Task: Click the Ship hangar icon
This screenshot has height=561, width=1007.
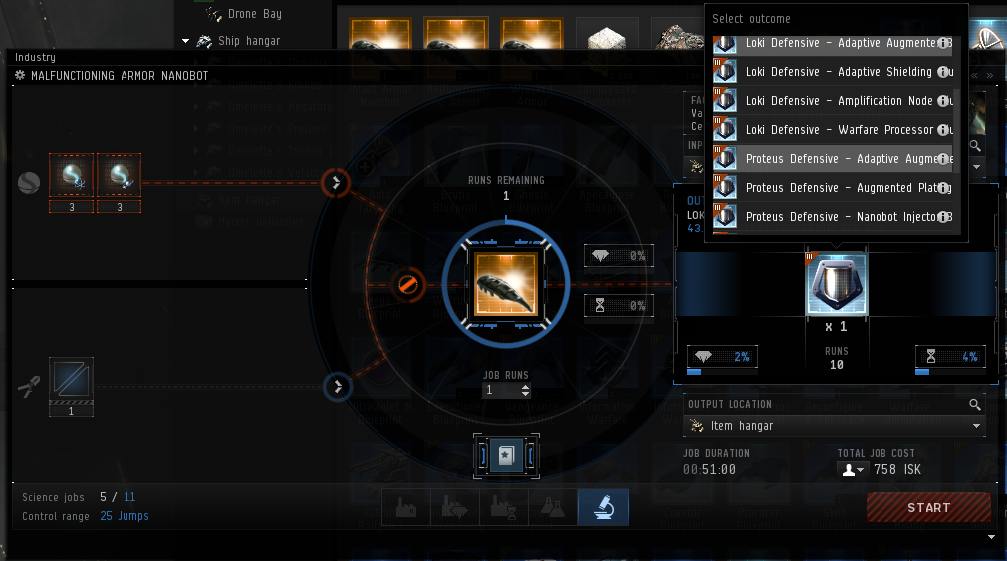Action: [204, 41]
